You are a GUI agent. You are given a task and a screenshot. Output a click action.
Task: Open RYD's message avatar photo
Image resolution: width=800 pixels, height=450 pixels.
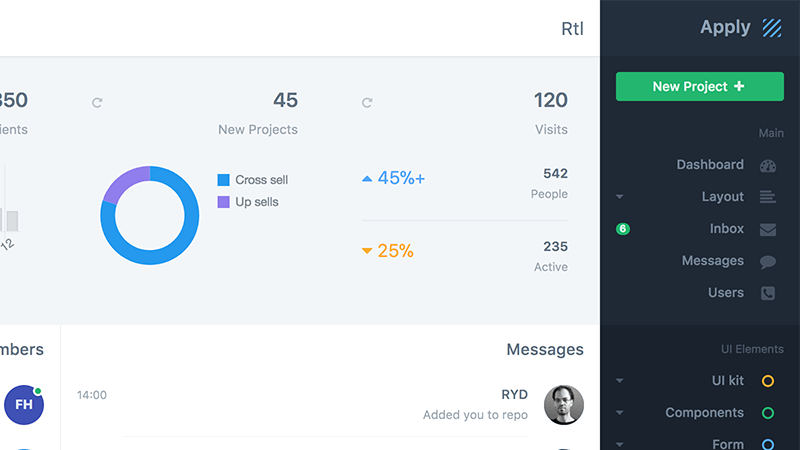[564, 405]
